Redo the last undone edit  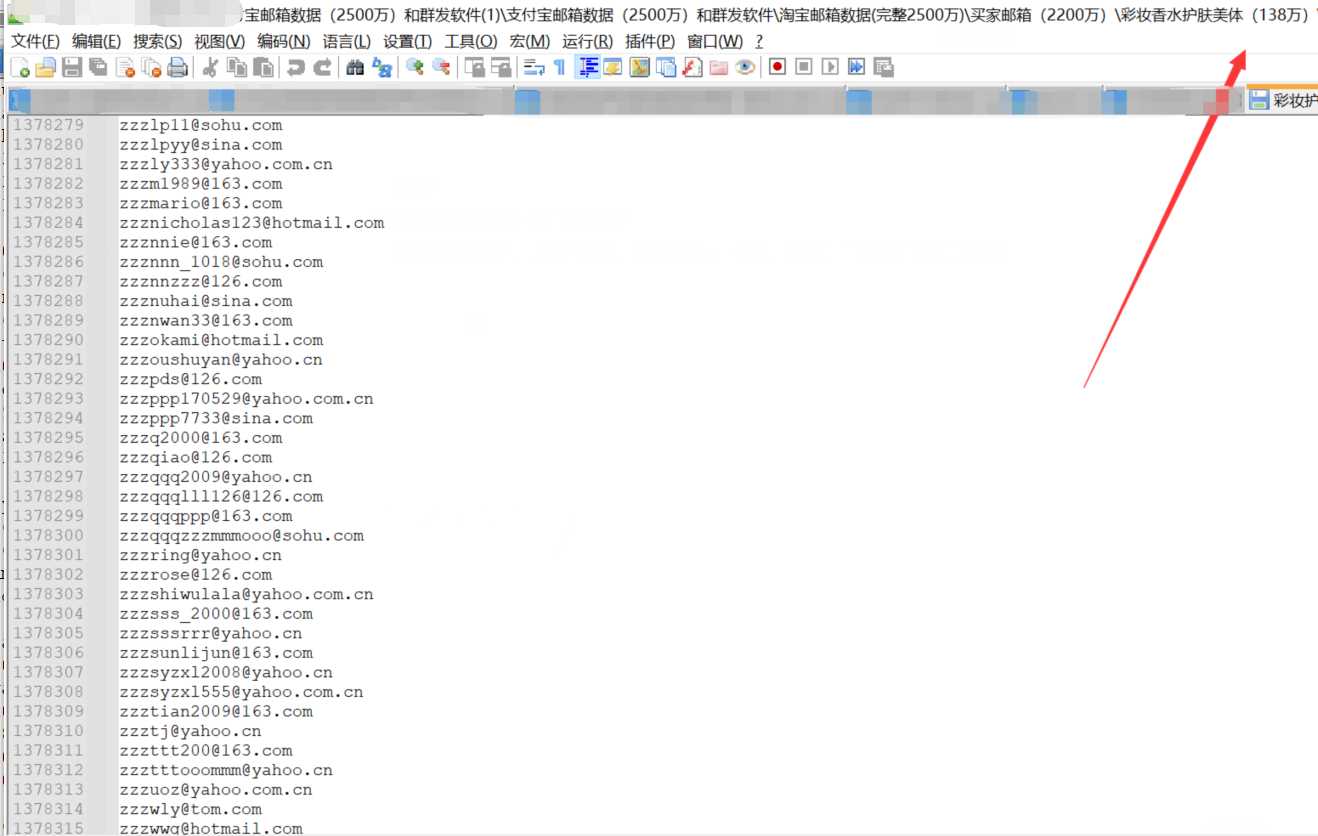pos(322,67)
